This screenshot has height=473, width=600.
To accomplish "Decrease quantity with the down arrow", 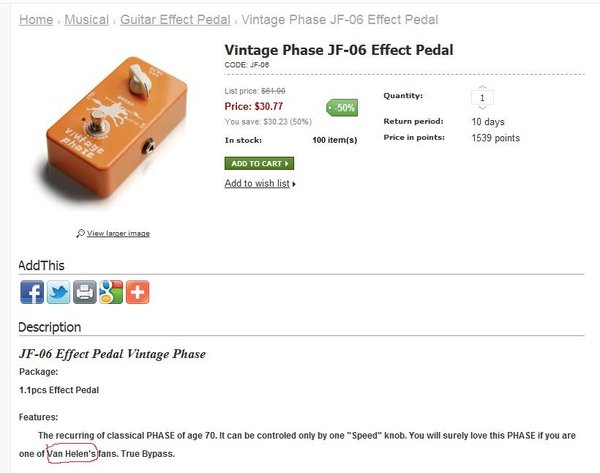I will click(482, 108).
